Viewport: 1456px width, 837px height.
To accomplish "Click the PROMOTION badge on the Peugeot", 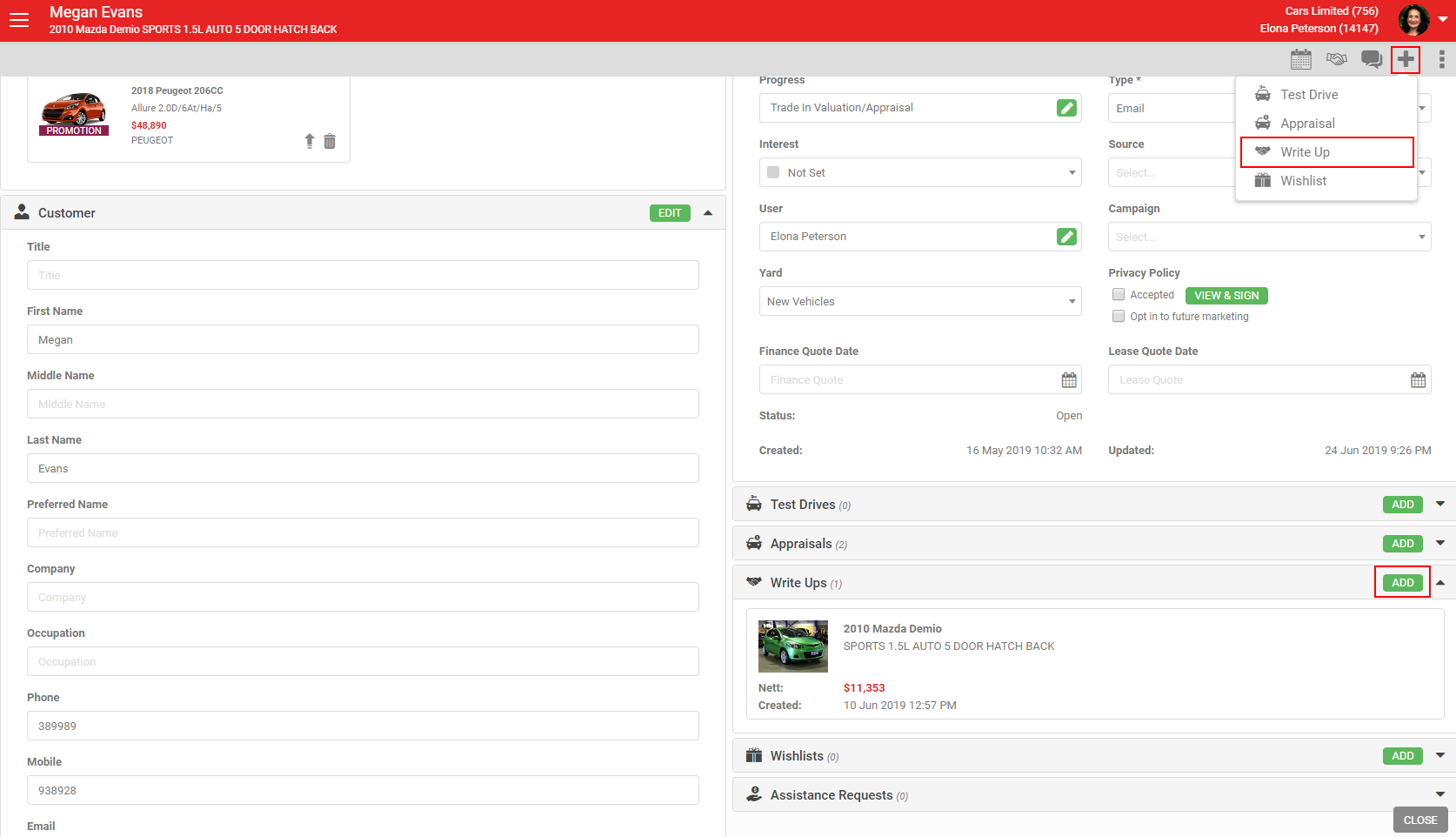I will tap(74, 131).
